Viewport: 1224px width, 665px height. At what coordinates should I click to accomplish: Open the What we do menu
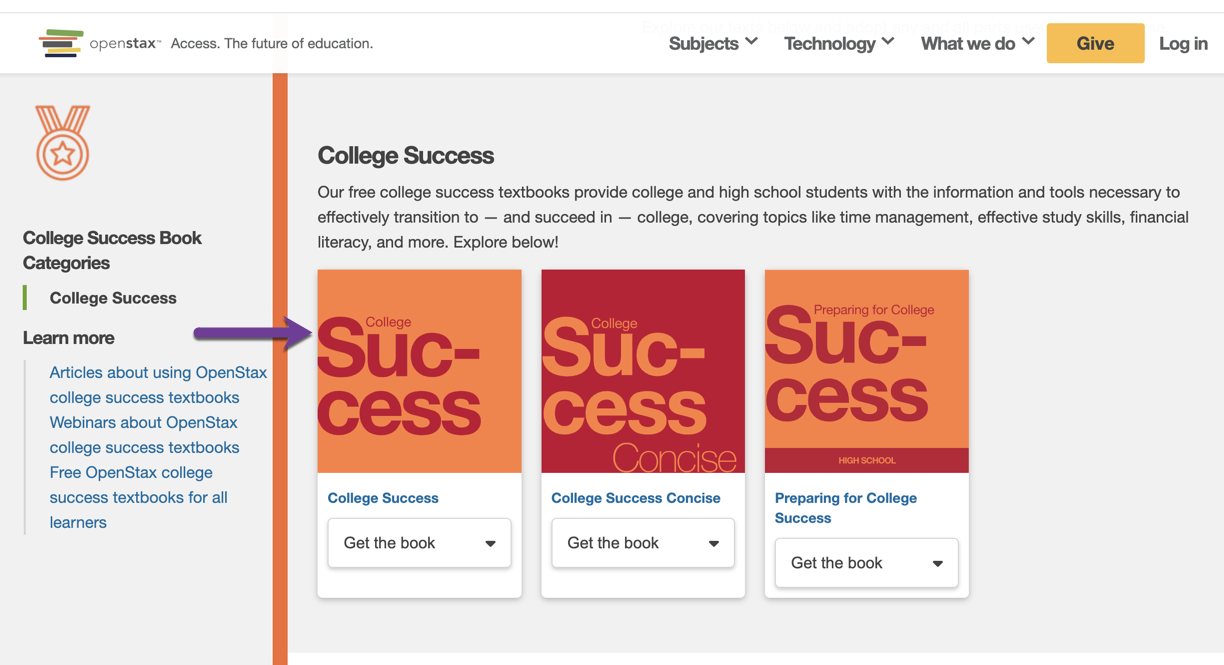pyautogui.click(x=966, y=43)
